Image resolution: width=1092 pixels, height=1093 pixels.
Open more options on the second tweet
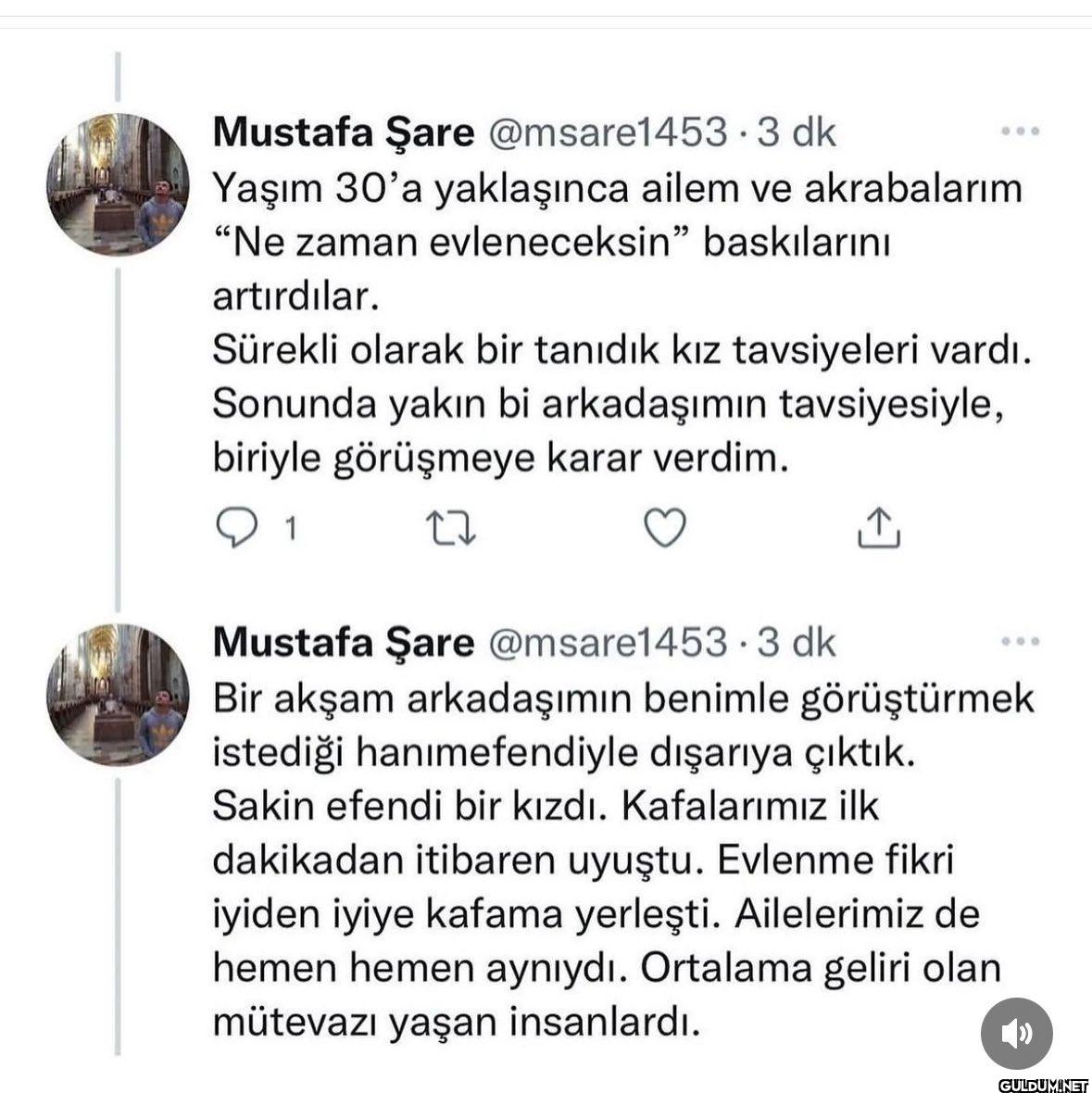coord(1021,641)
